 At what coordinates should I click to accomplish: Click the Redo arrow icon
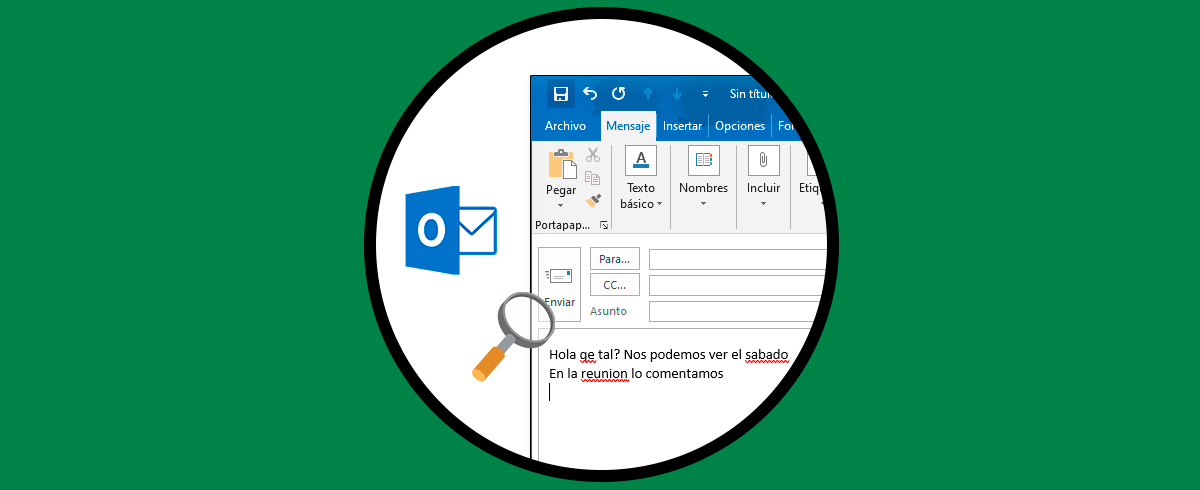(x=619, y=94)
